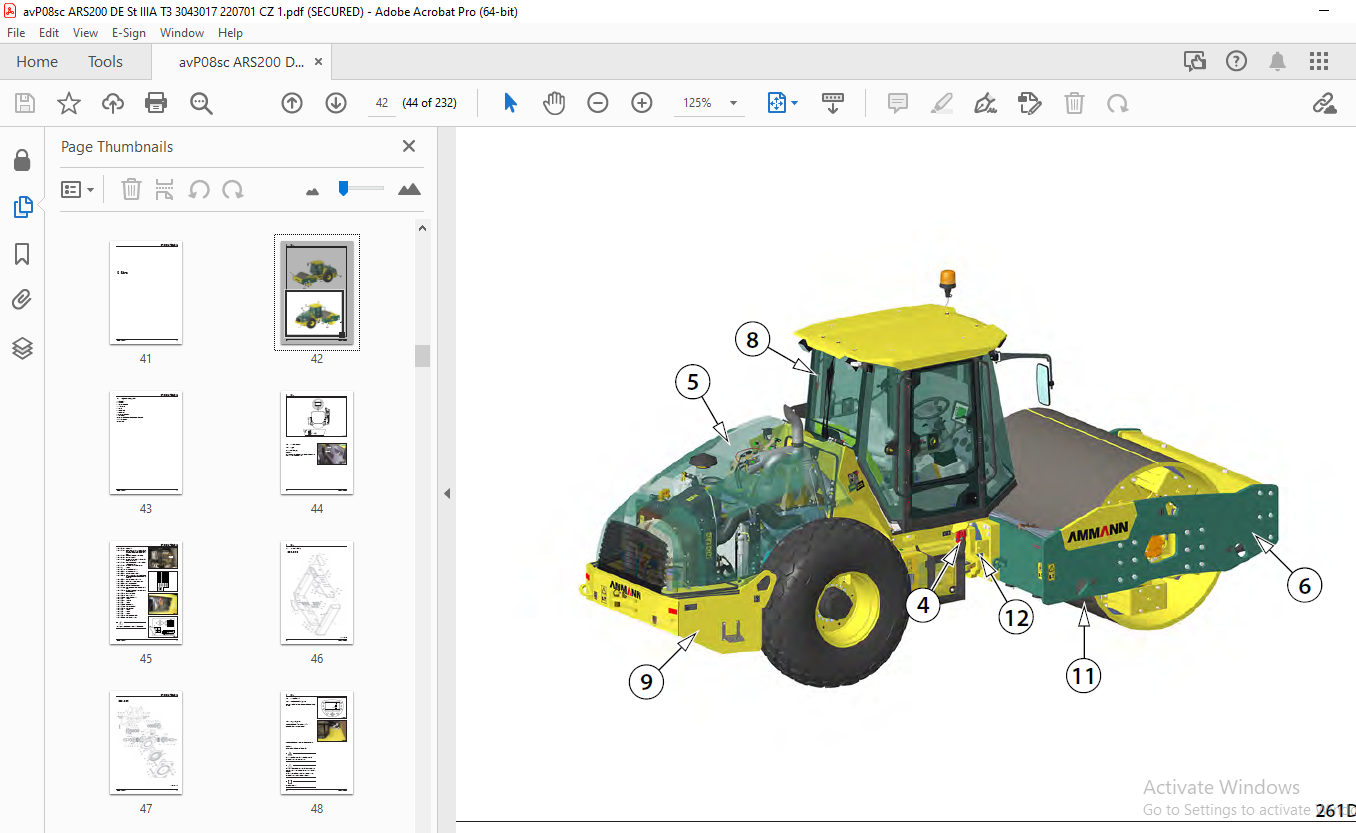
Task: Rotate pages counterclockwise in the thumbnails panel
Action: [x=199, y=189]
